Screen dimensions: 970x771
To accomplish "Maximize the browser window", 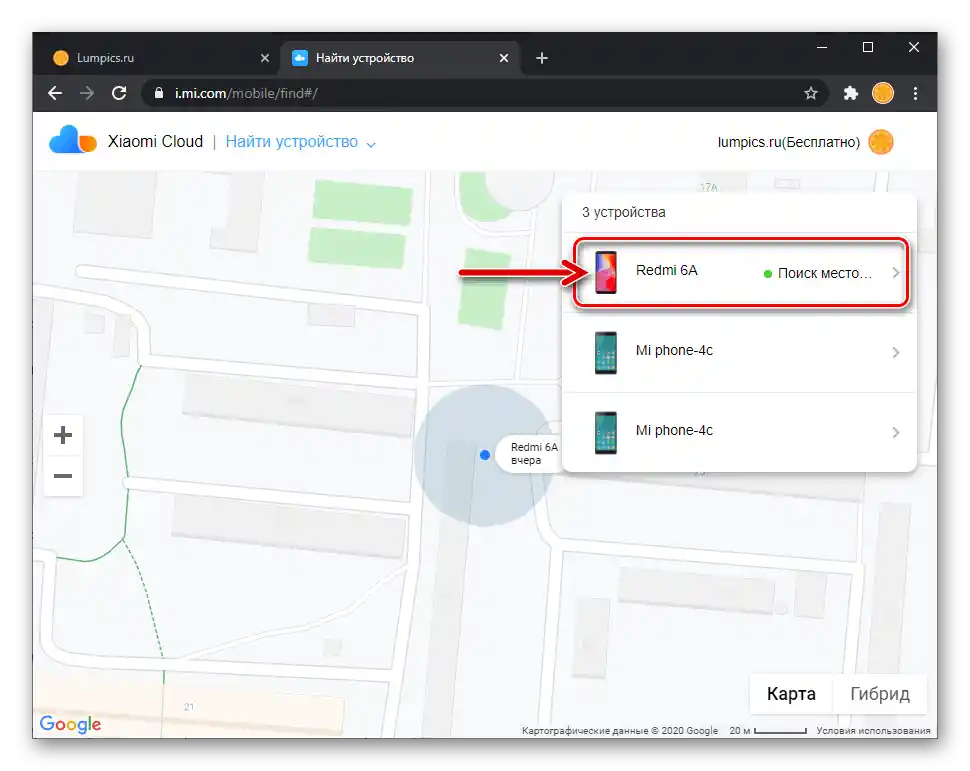I will pos(868,48).
